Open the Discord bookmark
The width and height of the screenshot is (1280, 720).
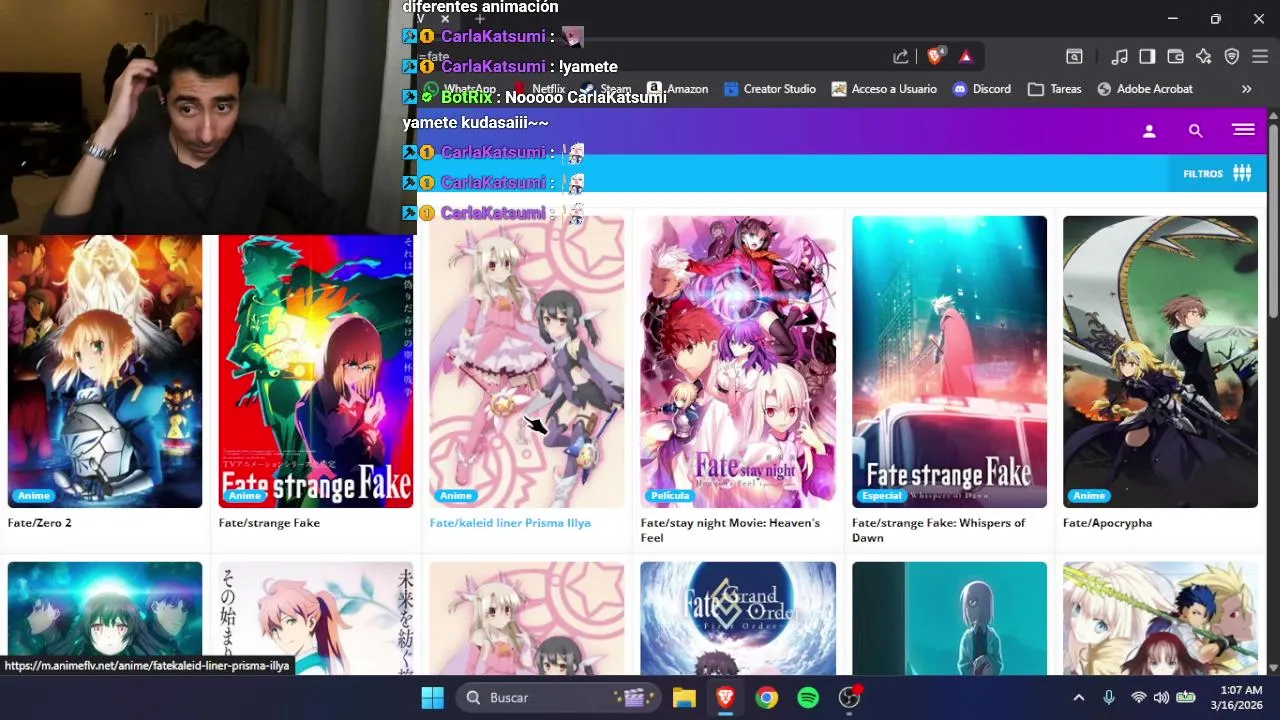(981, 89)
